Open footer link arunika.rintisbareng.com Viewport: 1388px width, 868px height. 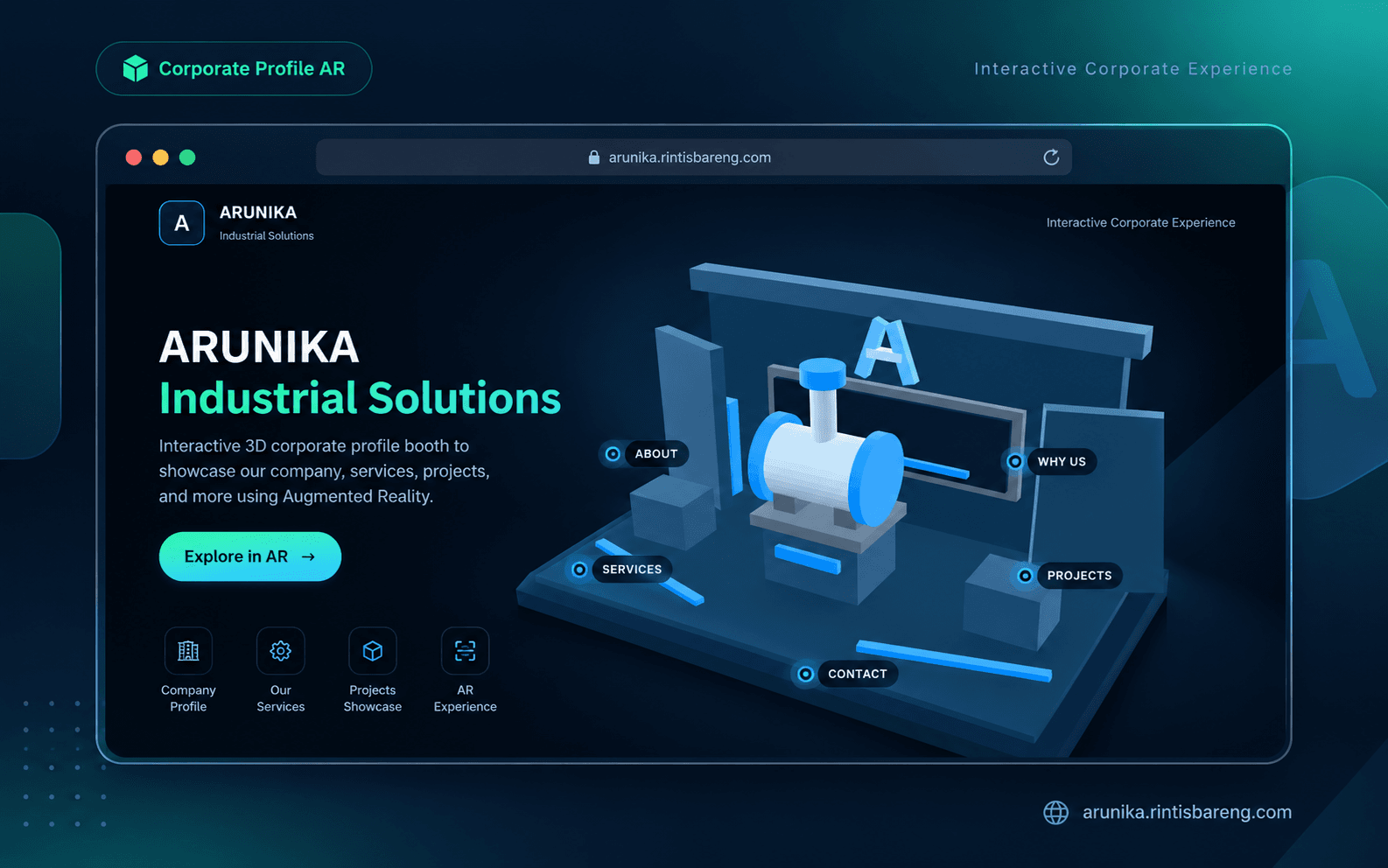click(1187, 812)
